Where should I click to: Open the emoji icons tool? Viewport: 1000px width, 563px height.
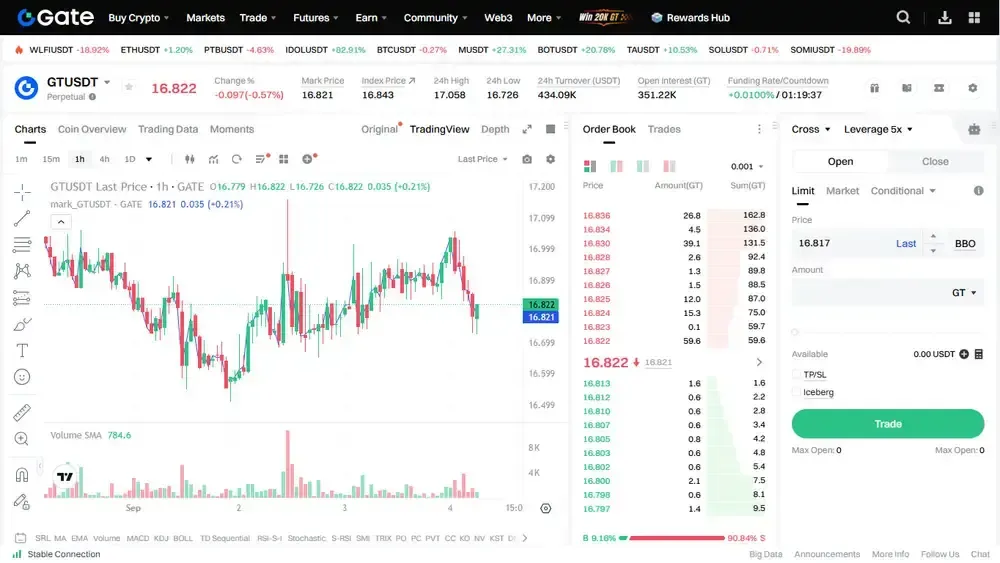click(x=22, y=377)
